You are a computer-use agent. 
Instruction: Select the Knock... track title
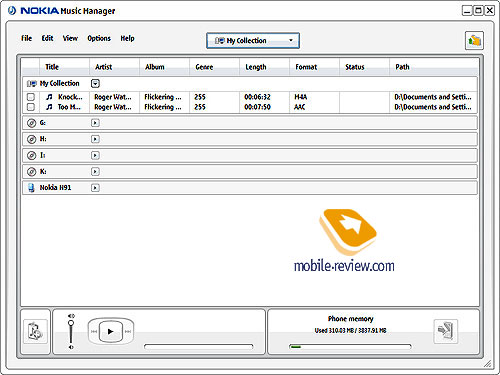tap(70, 97)
